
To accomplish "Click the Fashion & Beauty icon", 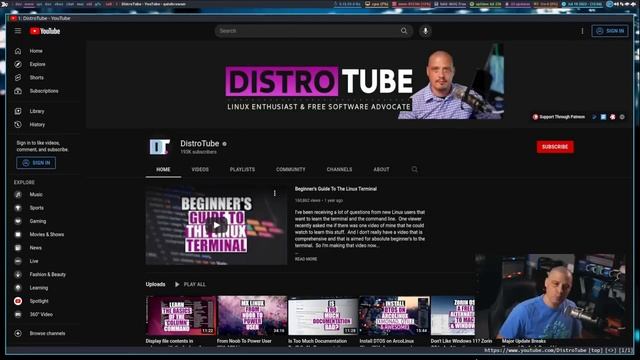I will 18,275.
